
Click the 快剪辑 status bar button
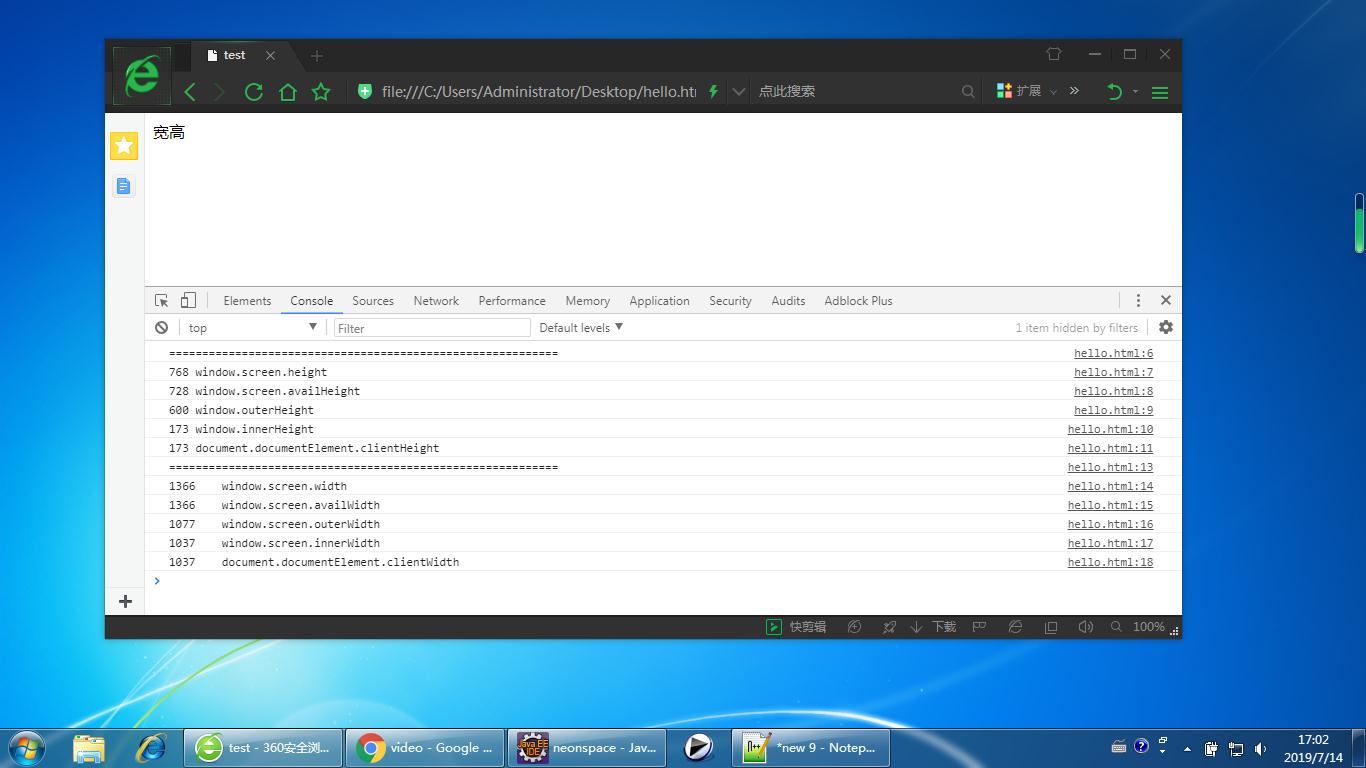(x=796, y=627)
